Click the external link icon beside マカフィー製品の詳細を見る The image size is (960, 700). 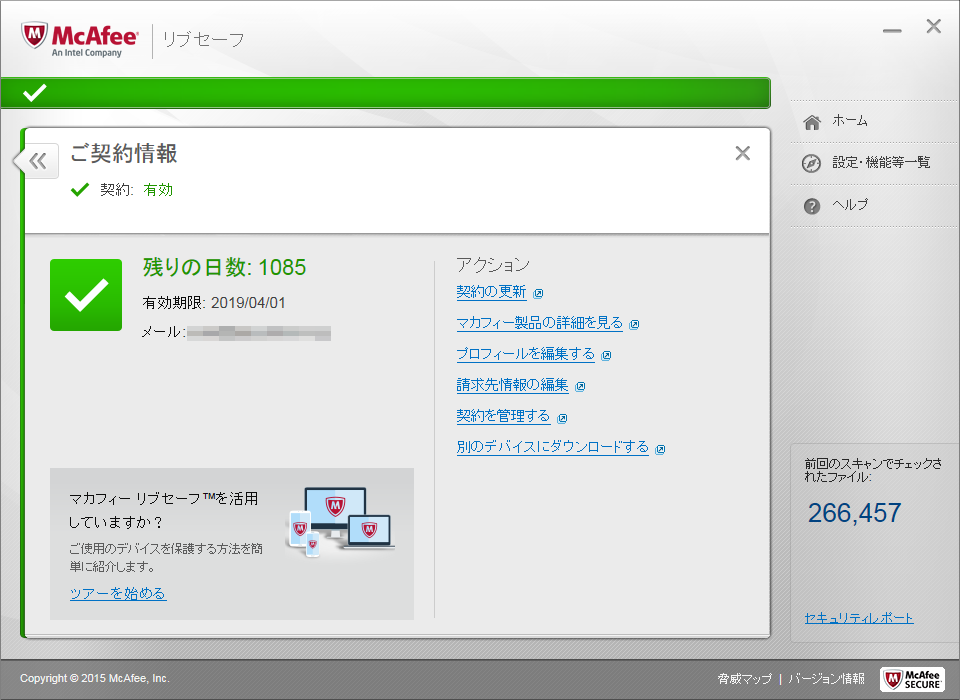click(634, 325)
